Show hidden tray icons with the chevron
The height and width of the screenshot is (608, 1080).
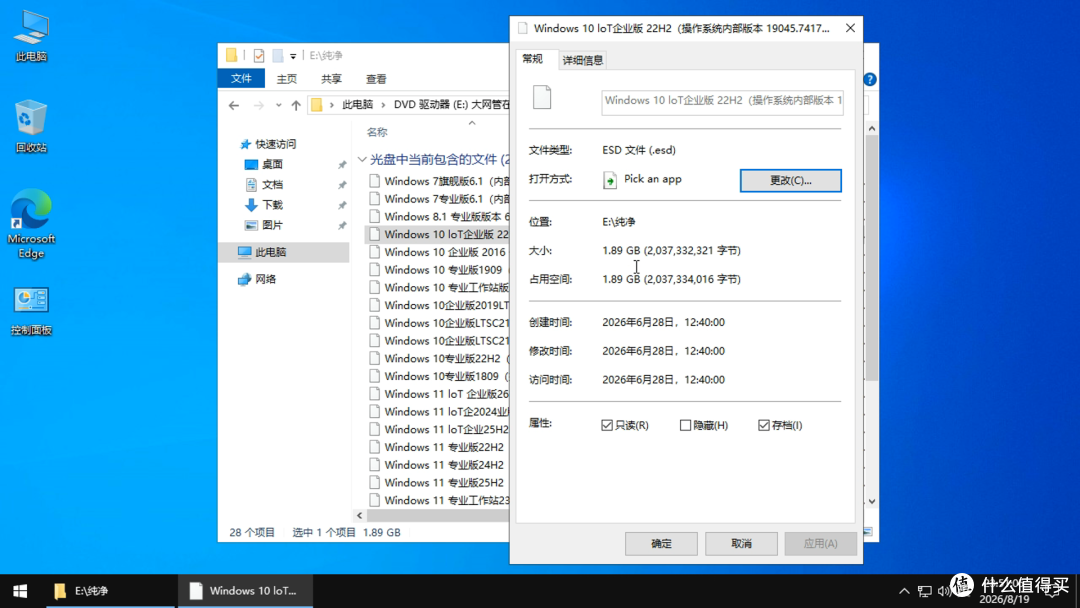[x=904, y=591]
